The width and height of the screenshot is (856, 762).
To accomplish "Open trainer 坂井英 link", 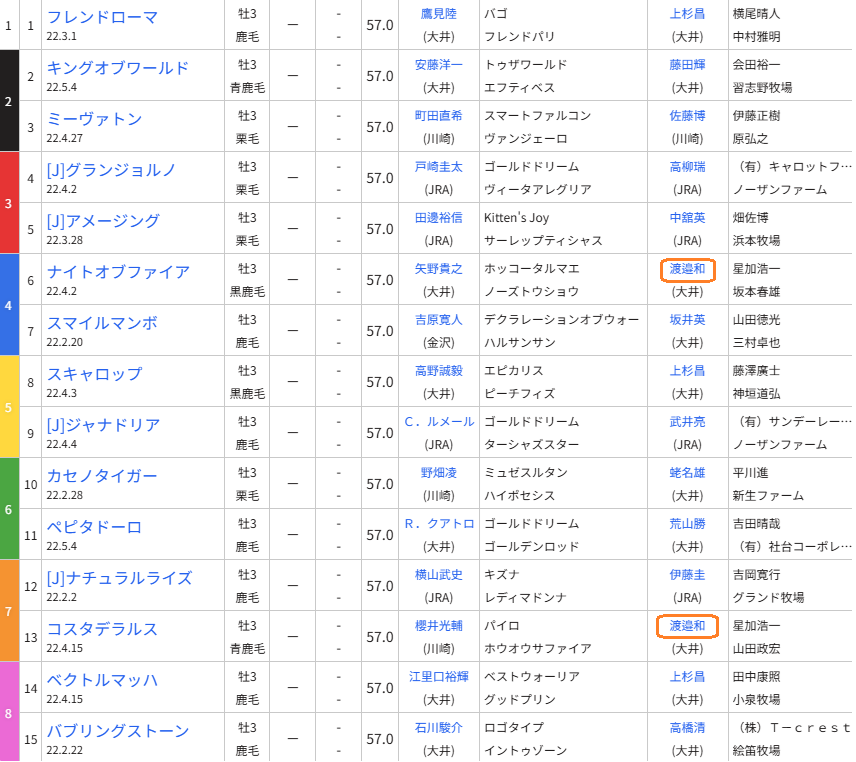I will [x=687, y=319].
